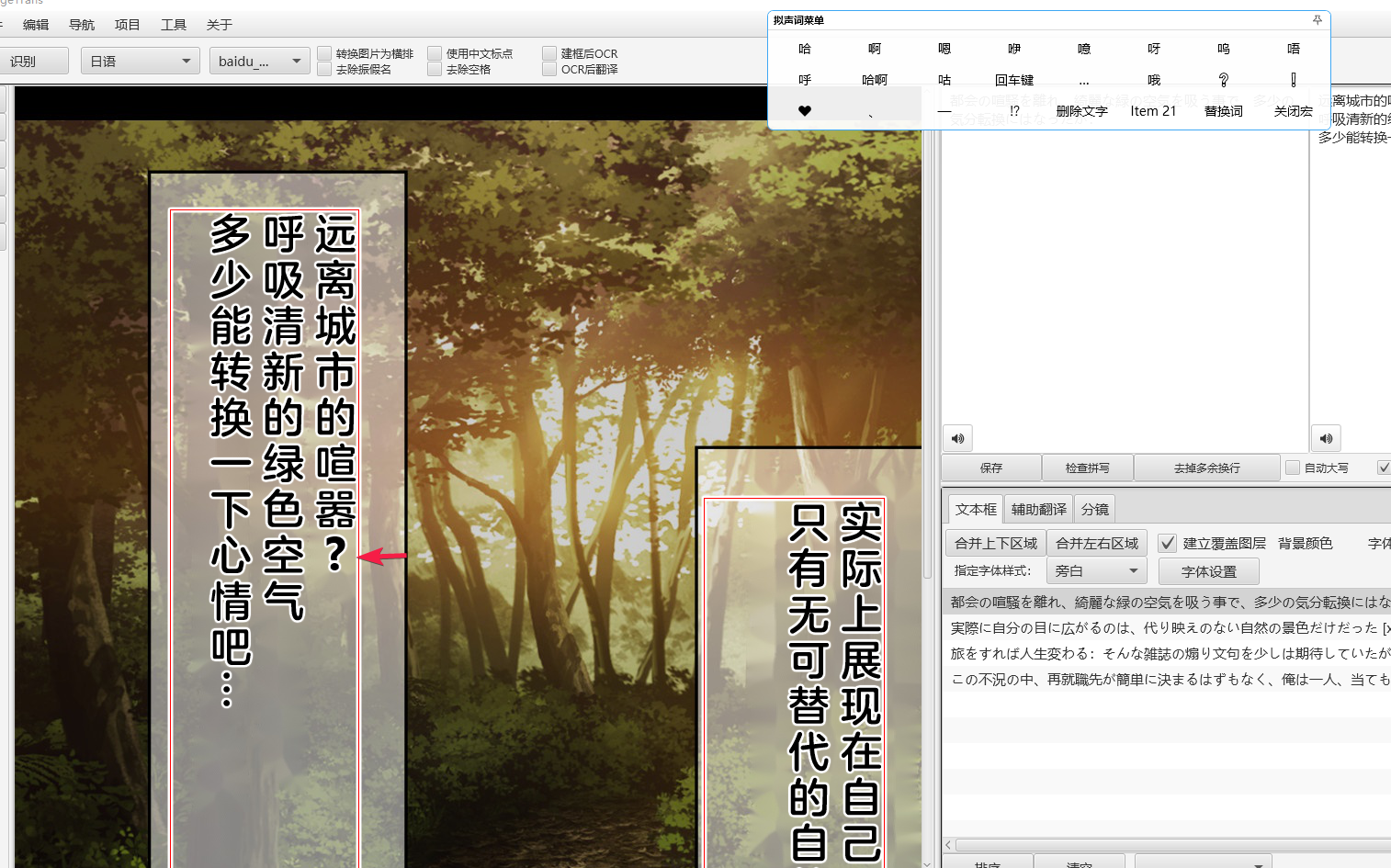The width and height of the screenshot is (1391, 868).
Task: Insert 噫 from the onomatopoeia menu
Action: click(1084, 49)
